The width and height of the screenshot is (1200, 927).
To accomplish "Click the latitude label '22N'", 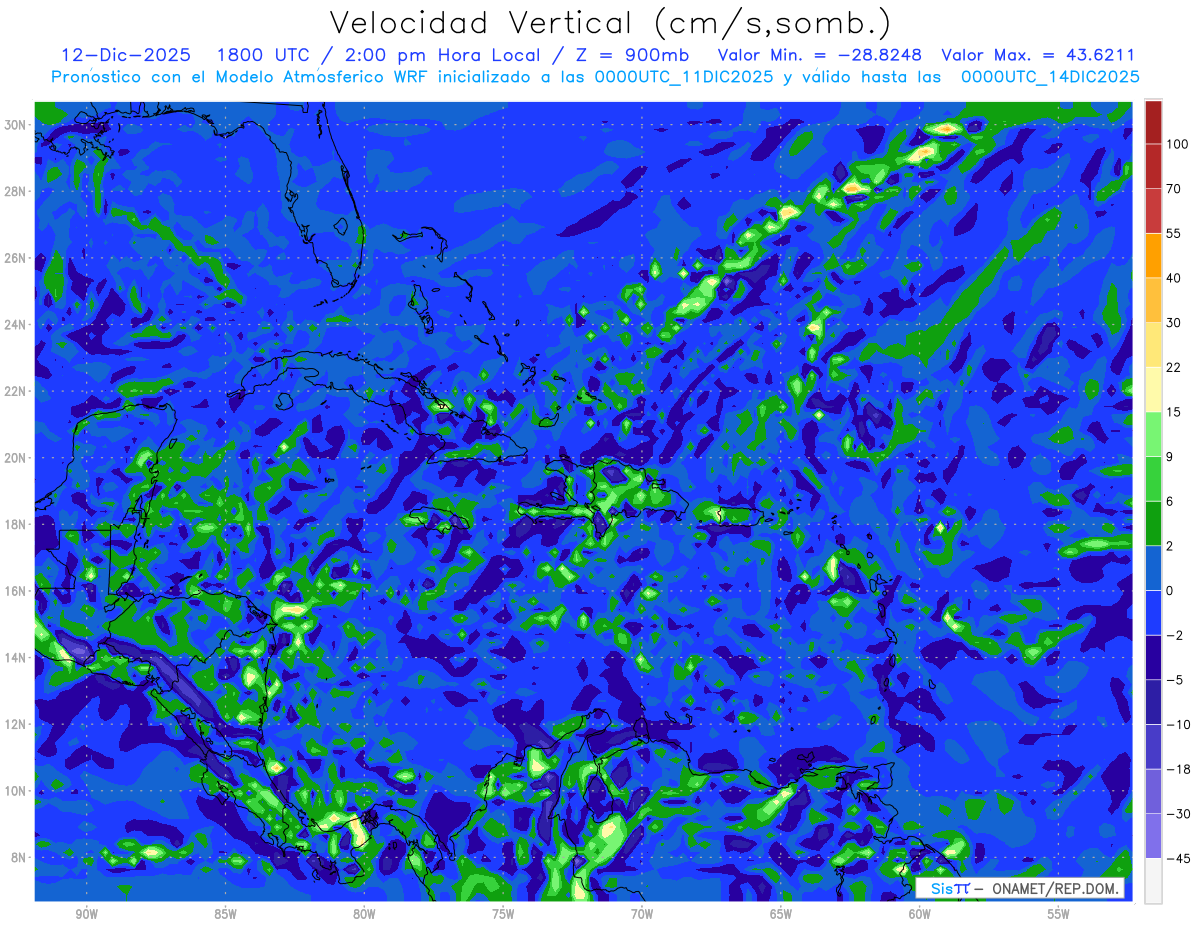I will [17, 391].
